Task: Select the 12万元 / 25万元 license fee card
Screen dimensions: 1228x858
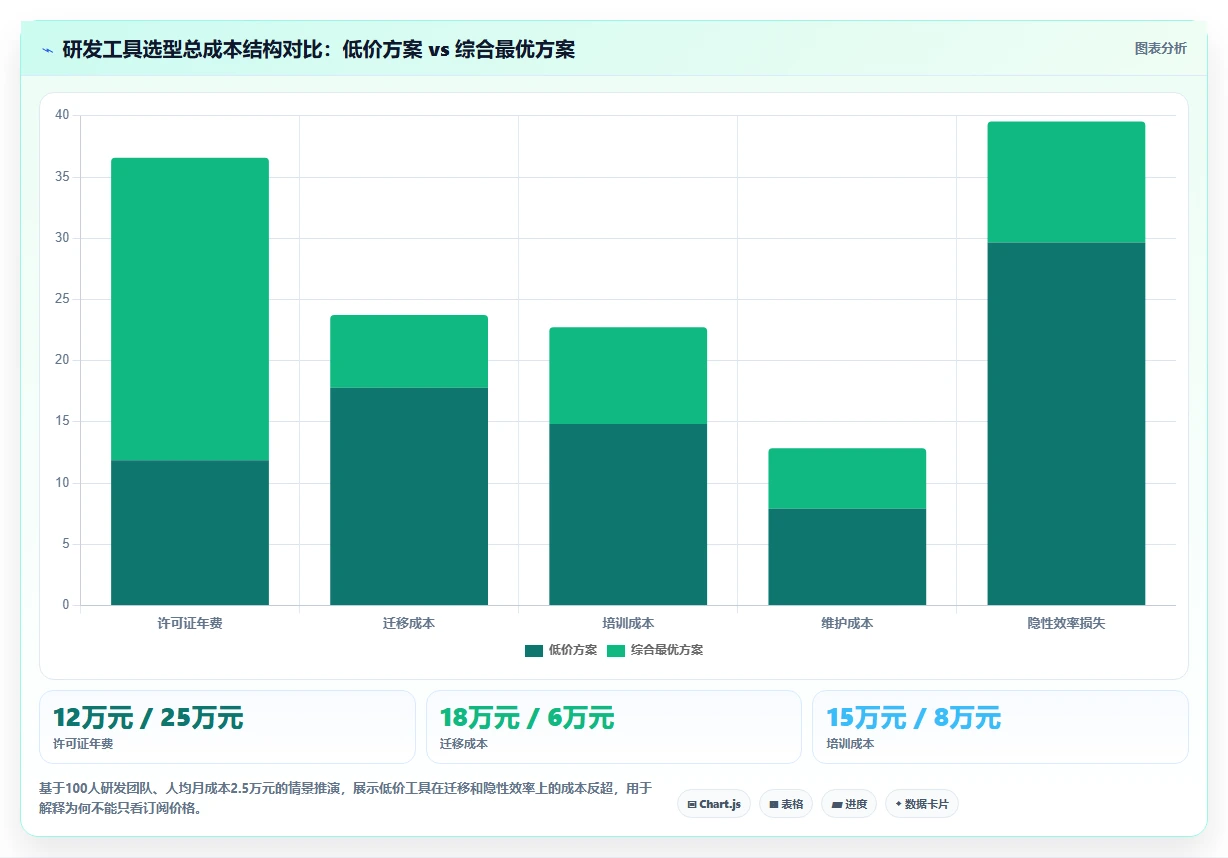Action: 227,727
